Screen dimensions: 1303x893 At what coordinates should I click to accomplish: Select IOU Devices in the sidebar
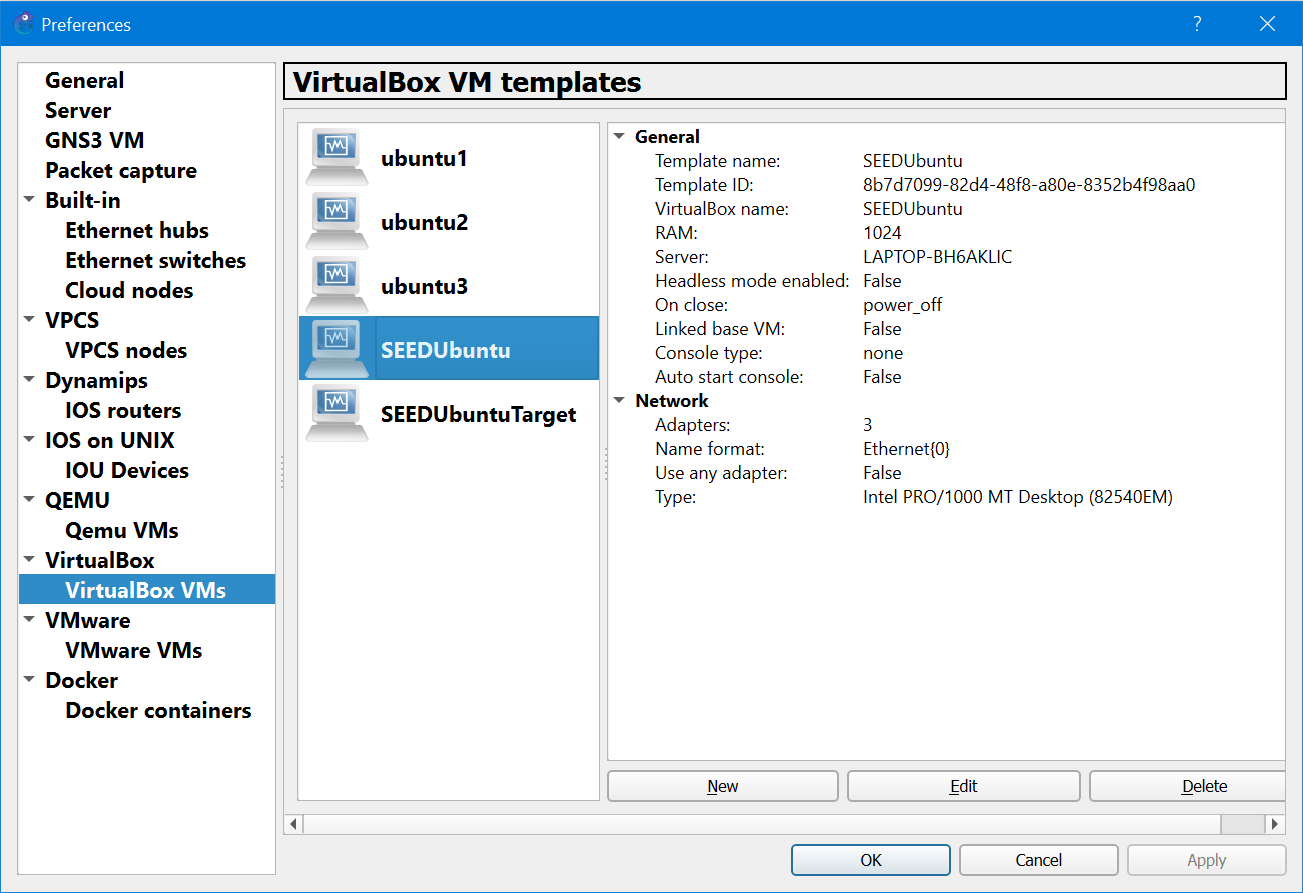[x=127, y=471]
